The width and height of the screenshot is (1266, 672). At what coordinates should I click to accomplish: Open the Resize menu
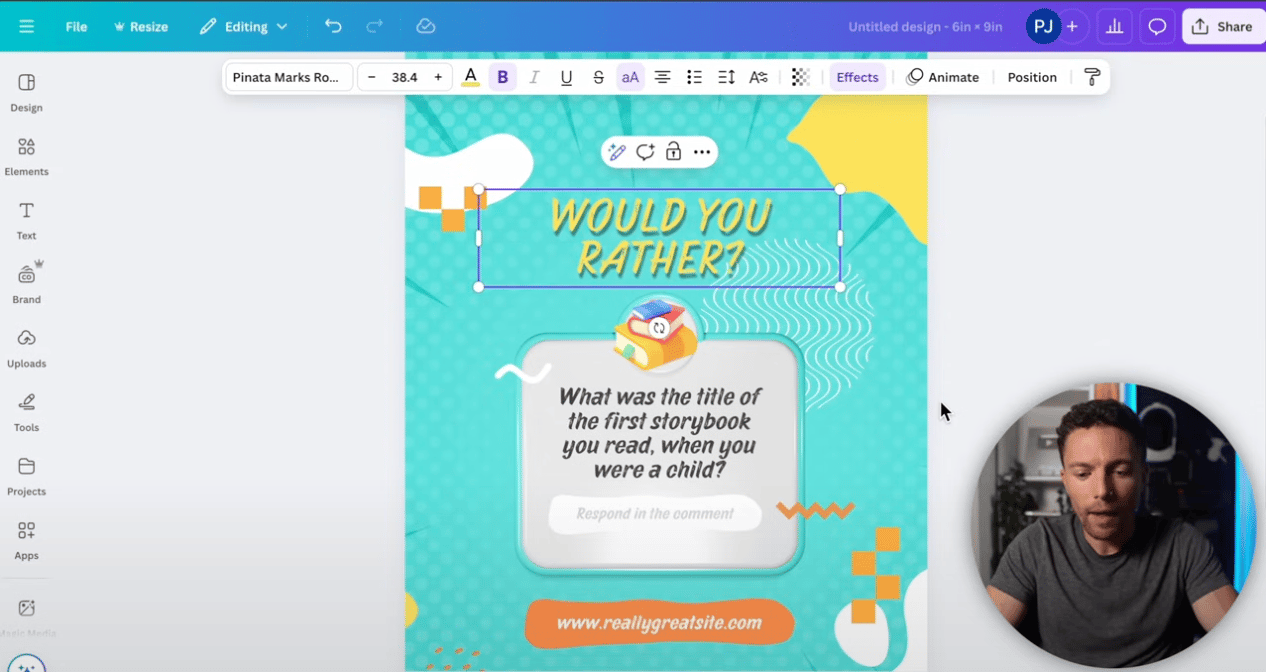[x=141, y=27]
